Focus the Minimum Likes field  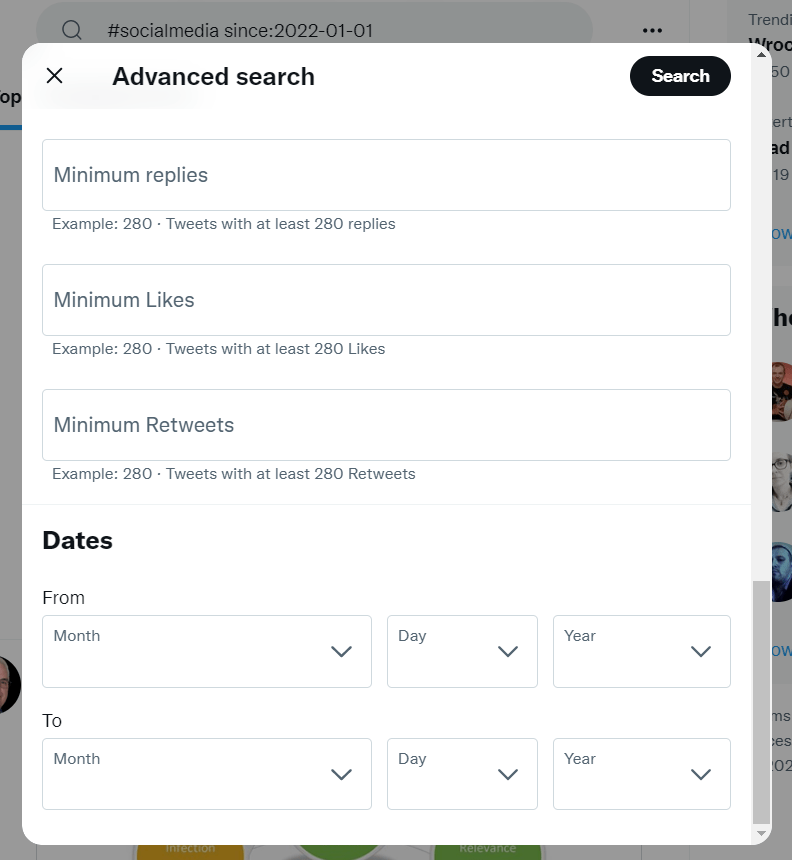(x=386, y=300)
